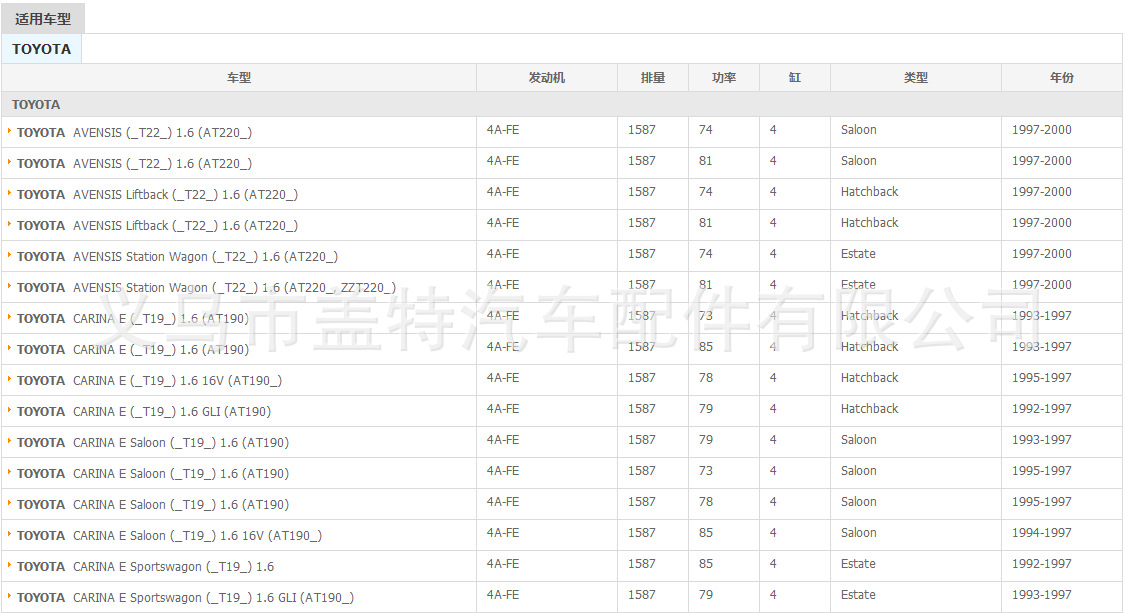
Task: Click the arrow bullet beside CARINA E Sportswagon 1.6 GLI
Action: click(x=9, y=596)
